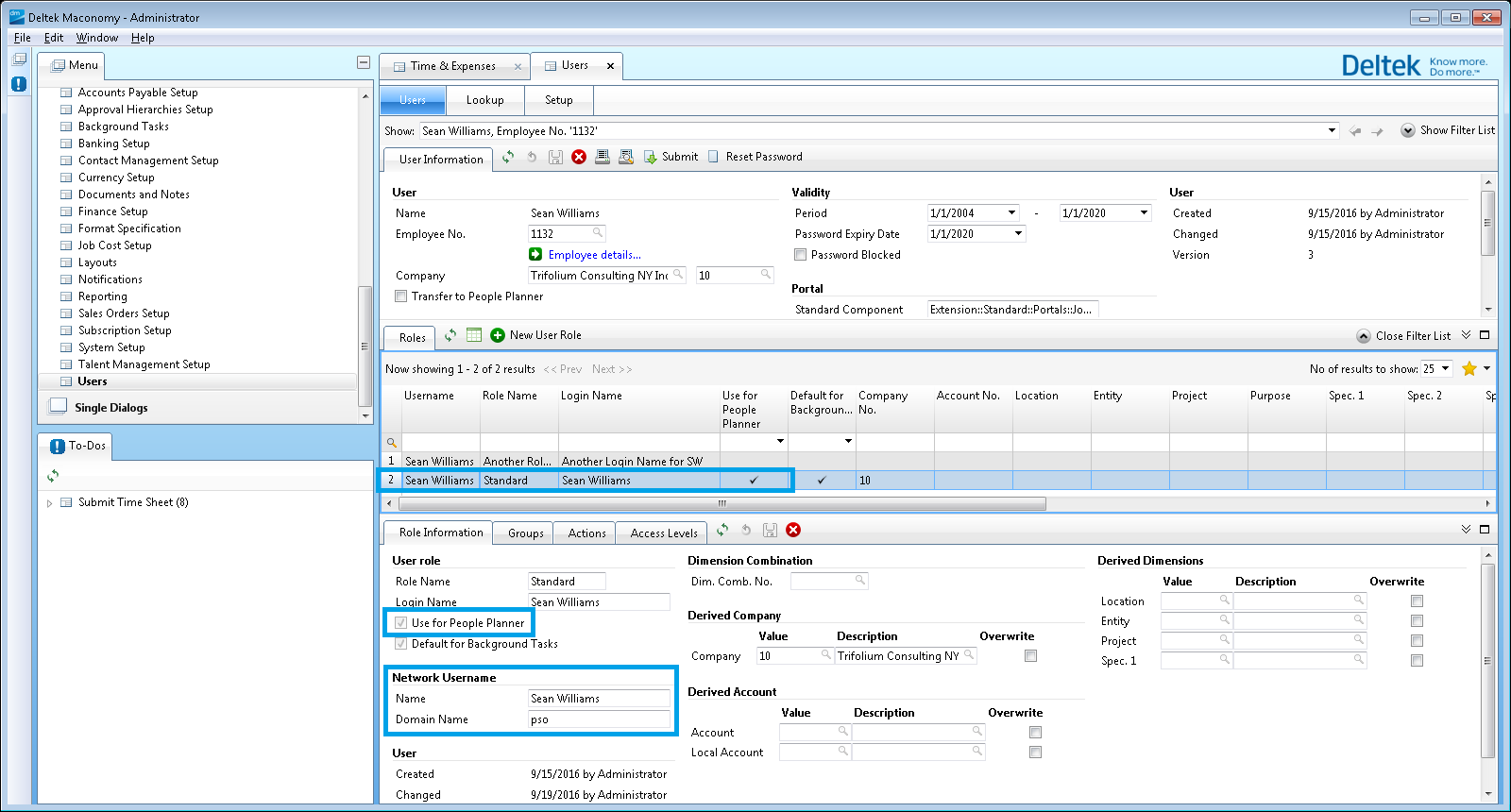Viewport: 1511px width, 812px height.
Task: Toggle the Password Blocked checkbox
Action: pos(801,255)
